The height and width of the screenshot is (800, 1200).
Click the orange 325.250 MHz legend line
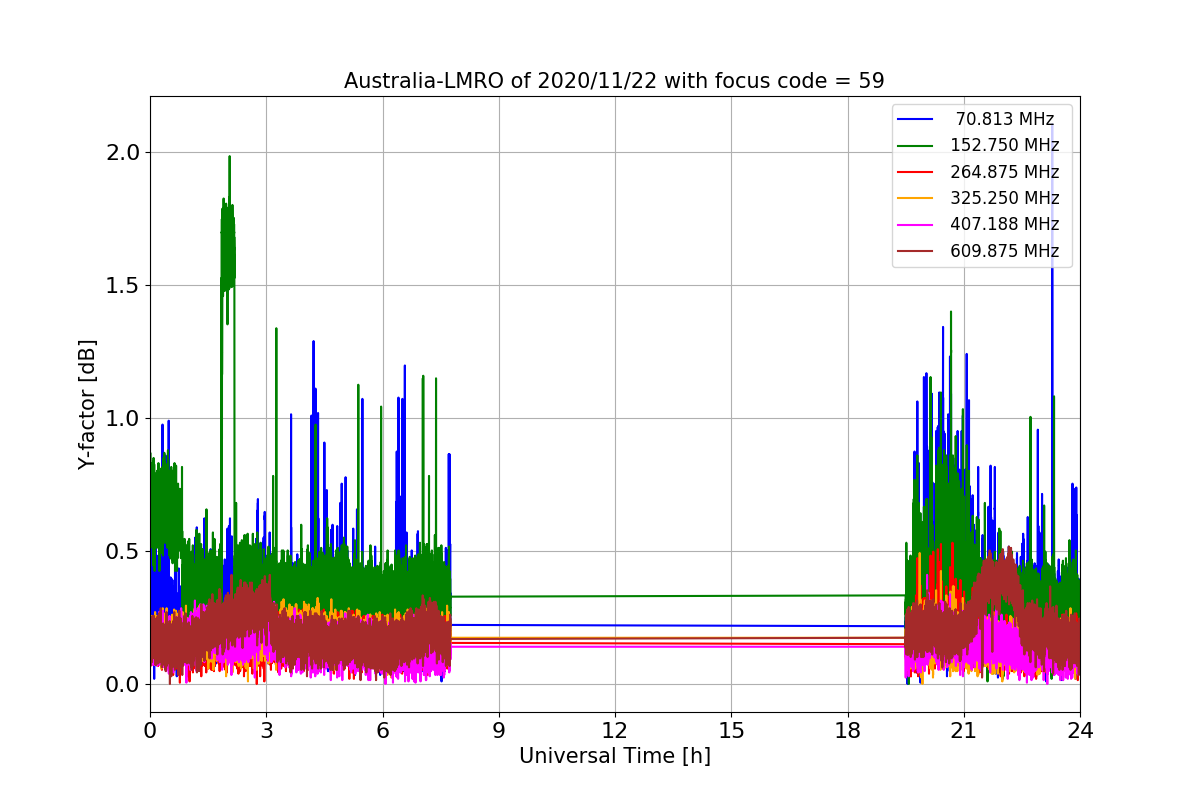pyautogui.click(x=915, y=198)
